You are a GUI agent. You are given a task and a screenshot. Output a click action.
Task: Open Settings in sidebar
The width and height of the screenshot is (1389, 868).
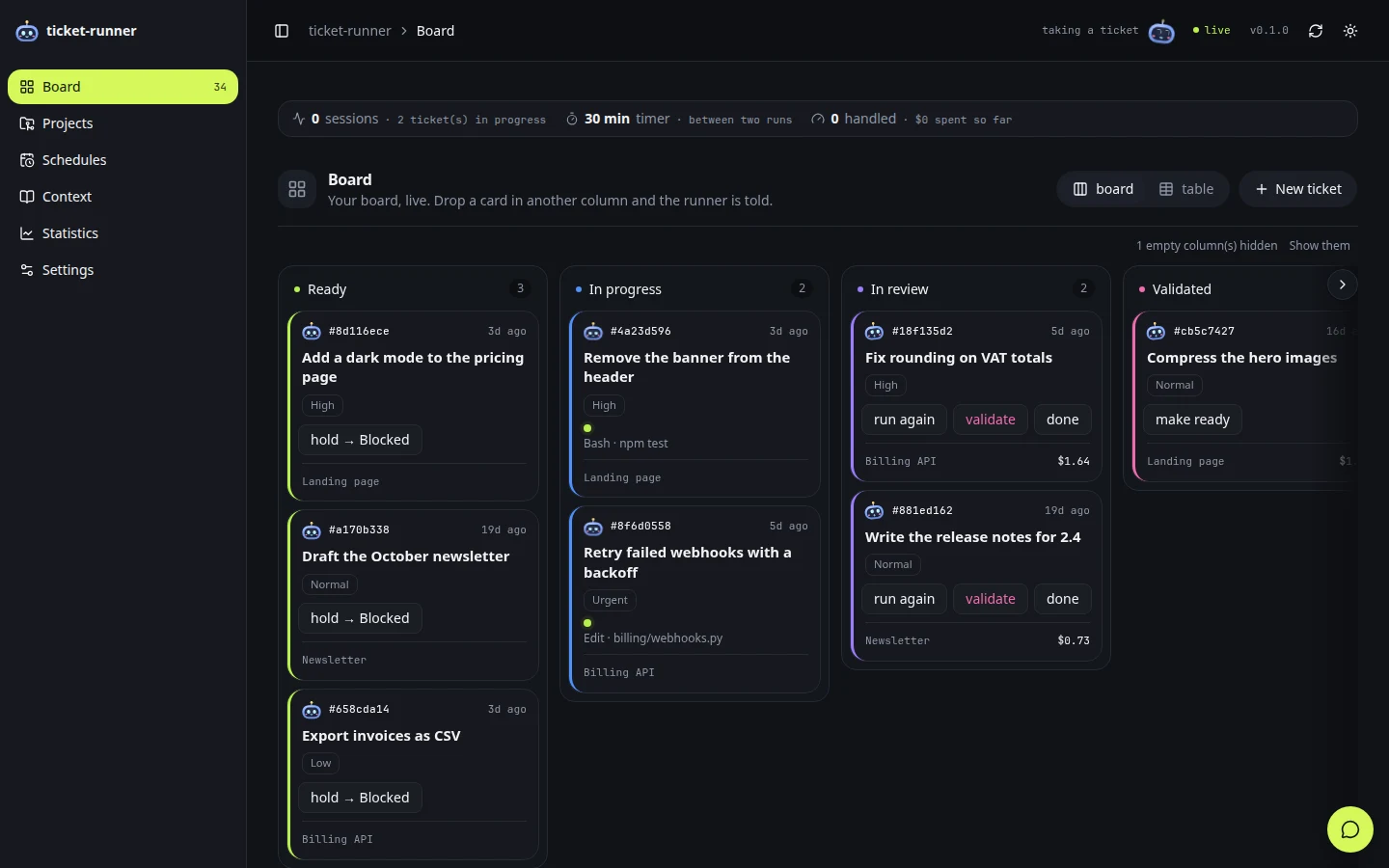123,270
